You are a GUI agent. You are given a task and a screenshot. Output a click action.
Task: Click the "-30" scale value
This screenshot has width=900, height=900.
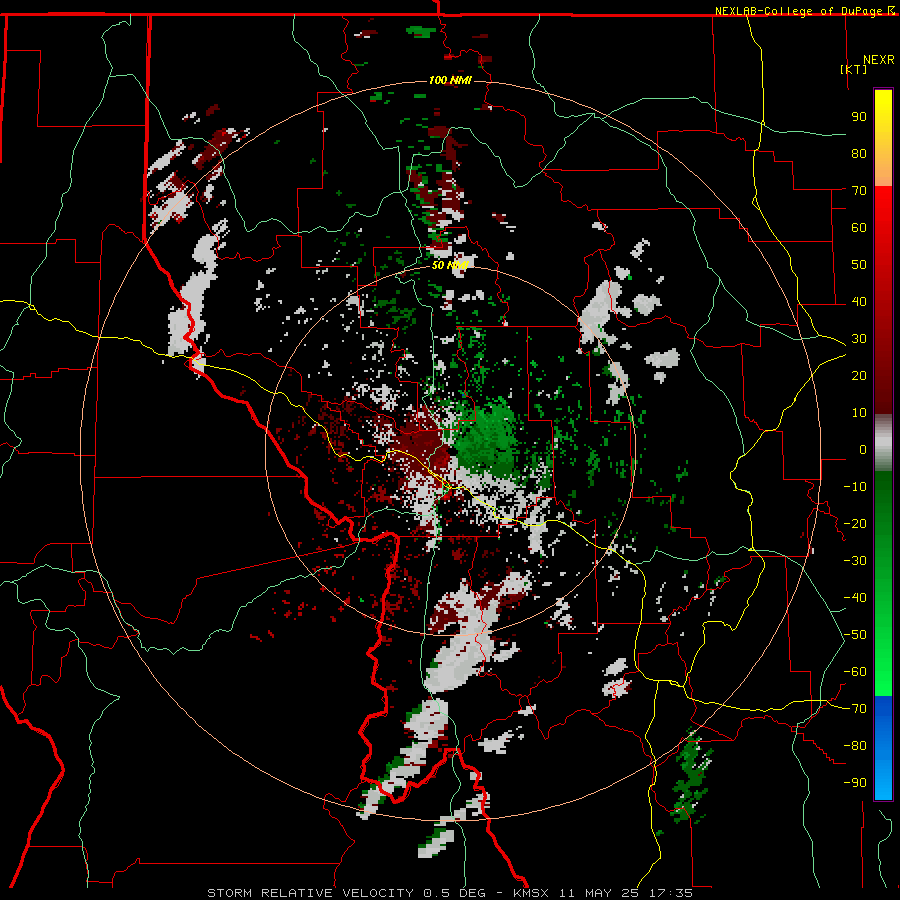click(855, 561)
